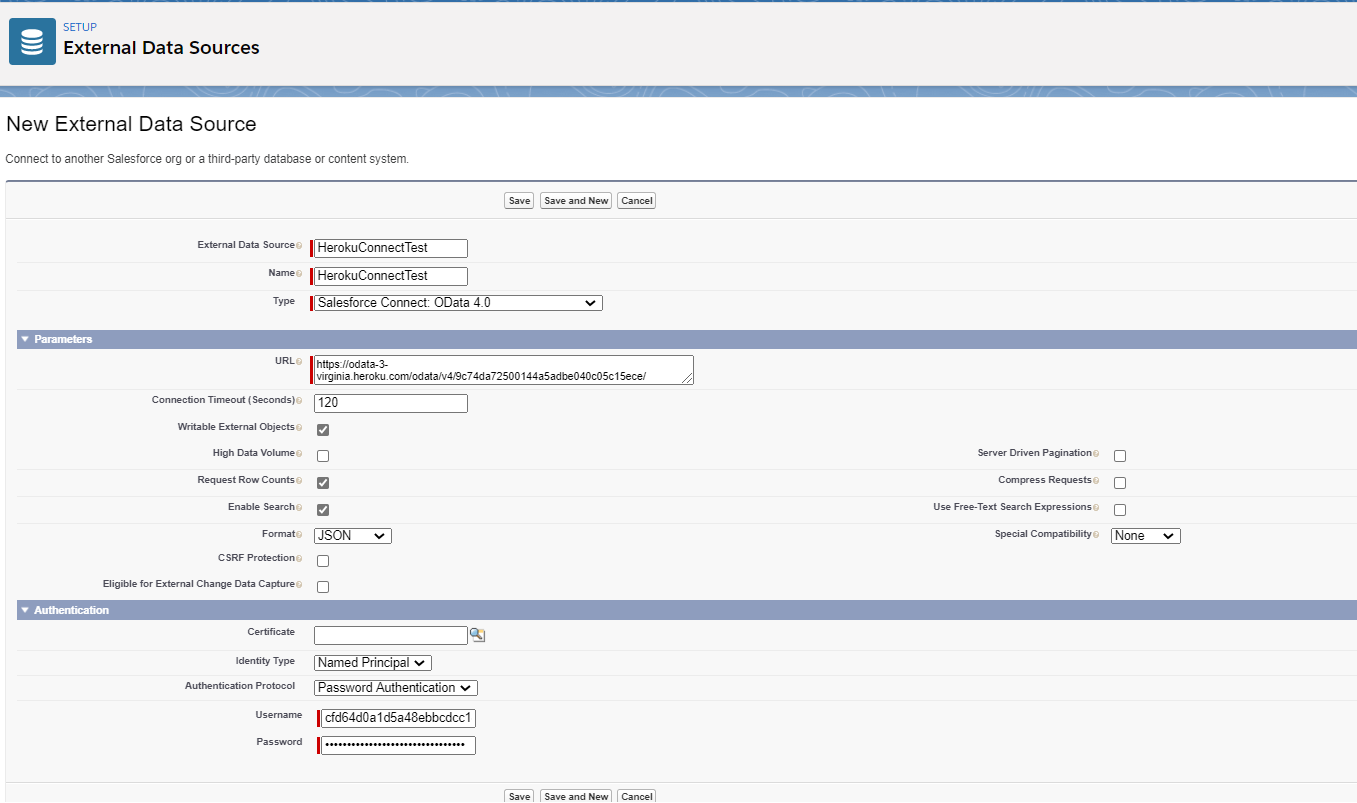
Task: Enable the High Data Volume checkbox
Action: click(x=323, y=456)
